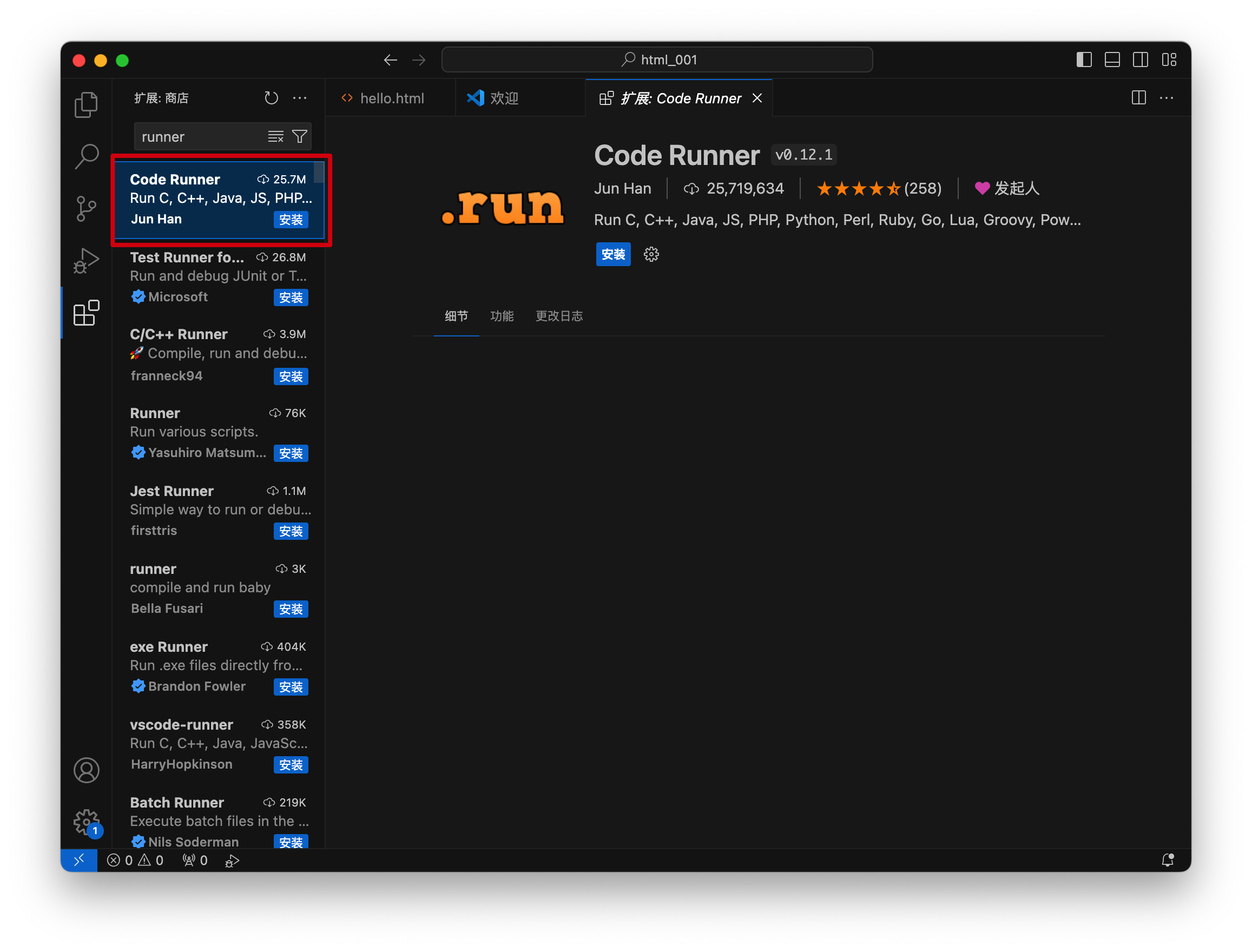Image resolution: width=1252 pixels, height=952 pixels.
Task: Show errors and warnings in status bar
Action: [135, 860]
